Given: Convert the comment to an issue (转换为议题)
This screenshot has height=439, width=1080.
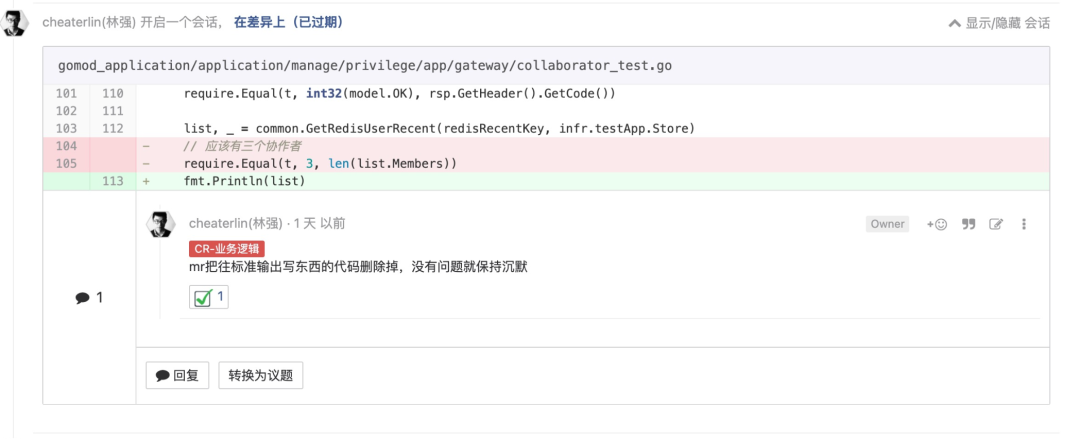Looking at the screenshot, I should coord(260,376).
